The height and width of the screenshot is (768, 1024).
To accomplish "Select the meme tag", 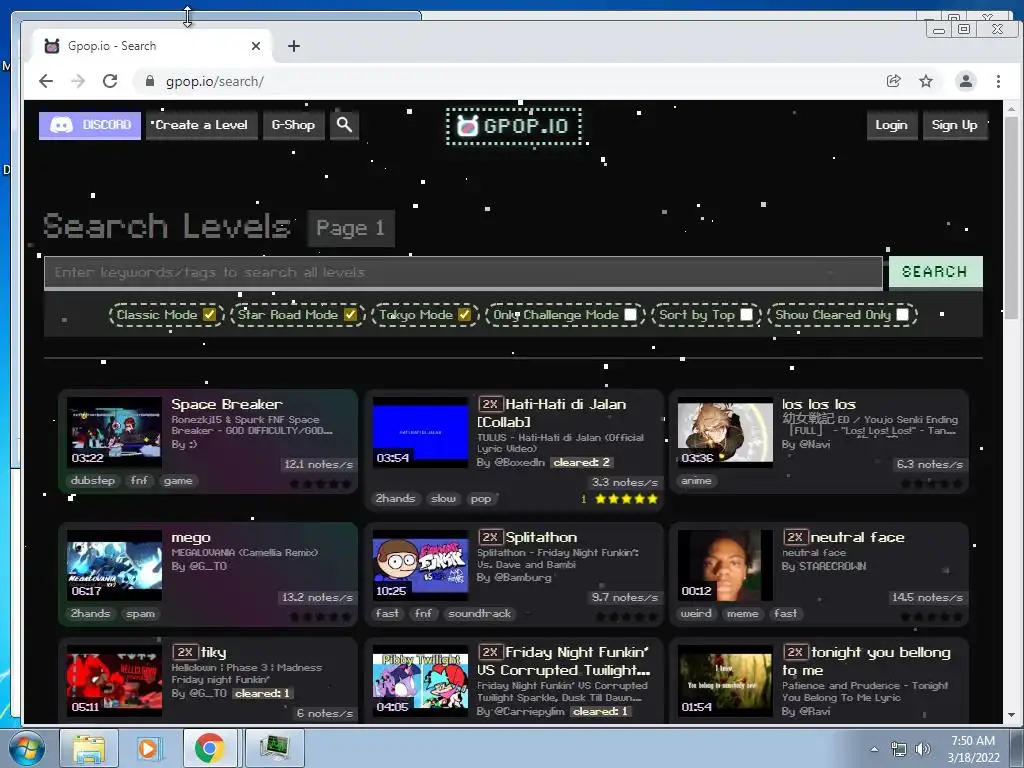I will 743,614.
